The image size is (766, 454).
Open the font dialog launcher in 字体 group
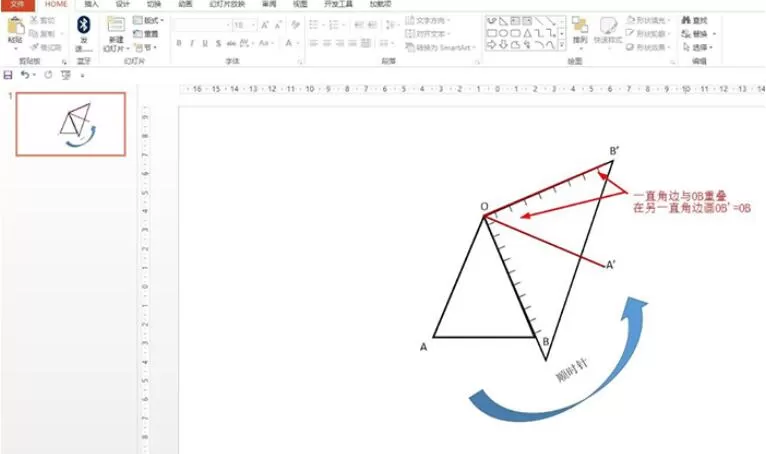[300, 62]
